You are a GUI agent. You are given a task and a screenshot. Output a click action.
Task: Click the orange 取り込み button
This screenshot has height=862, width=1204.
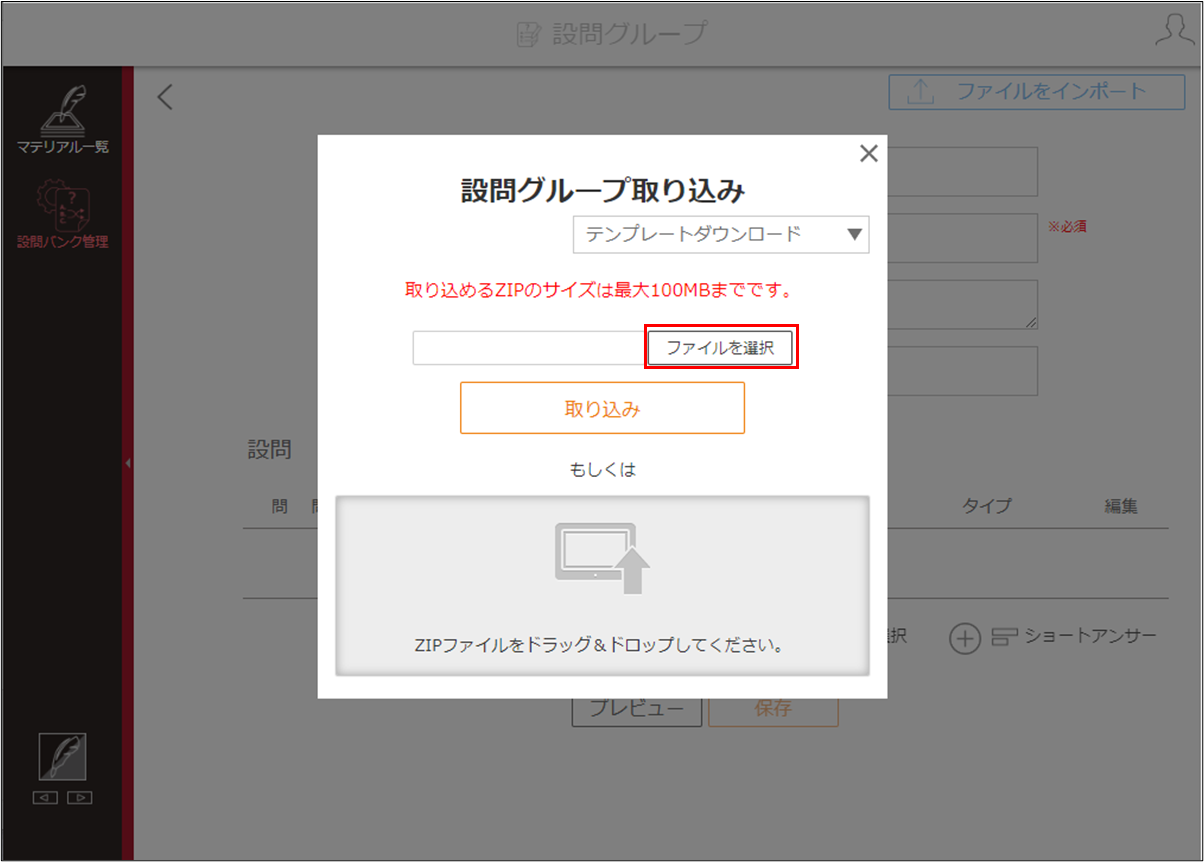tap(602, 408)
